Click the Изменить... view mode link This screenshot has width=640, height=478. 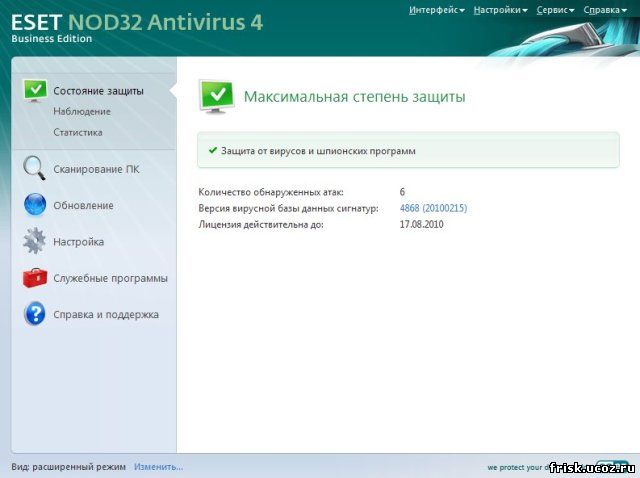(x=158, y=467)
